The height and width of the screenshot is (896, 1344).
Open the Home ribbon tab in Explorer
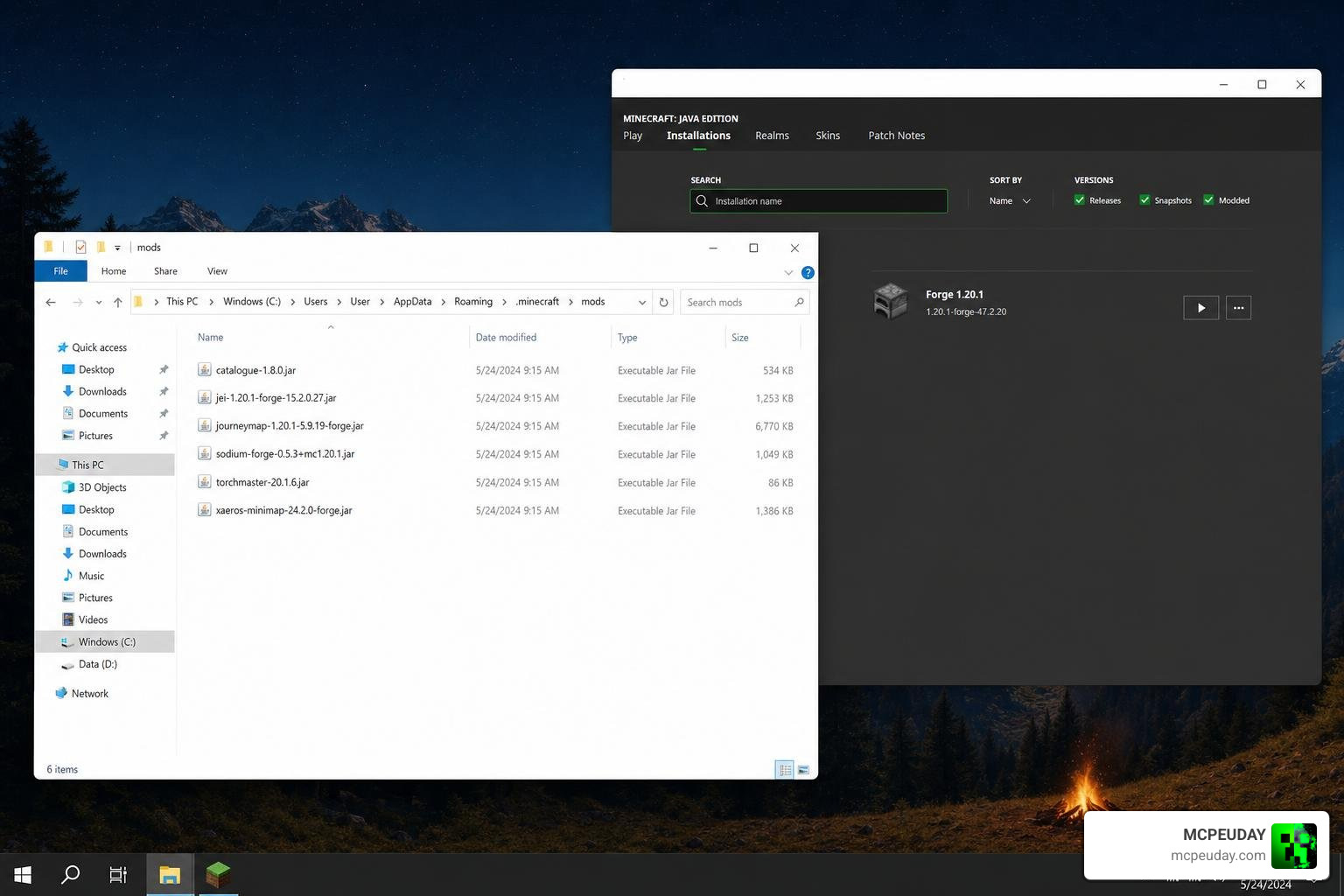point(114,271)
